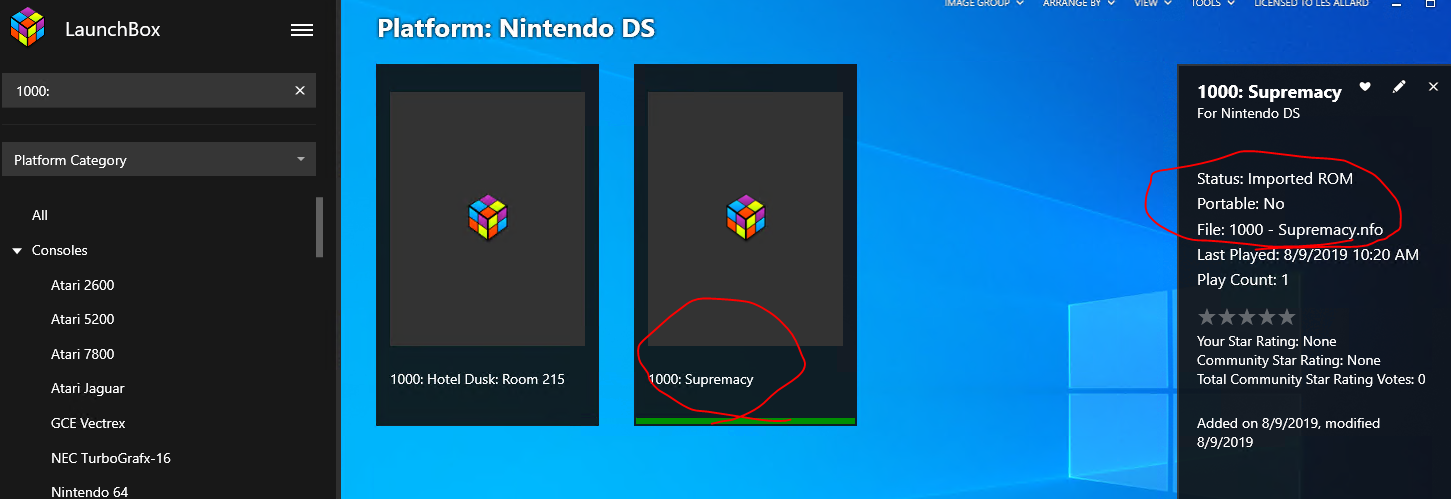The width and height of the screenshot is (1451, 499).
Task: Select Atari Jaguar platform
Action: (88, 388)
